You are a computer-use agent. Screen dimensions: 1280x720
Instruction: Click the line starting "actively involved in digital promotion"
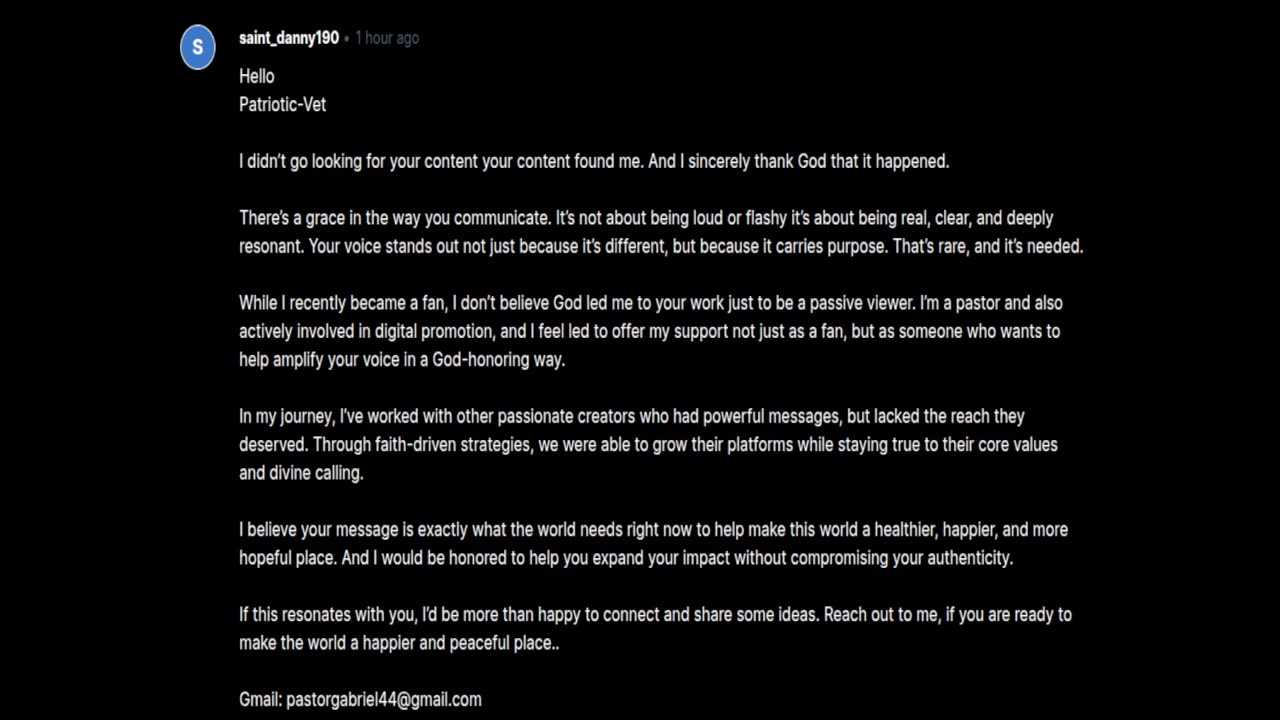tap(649, 331)
